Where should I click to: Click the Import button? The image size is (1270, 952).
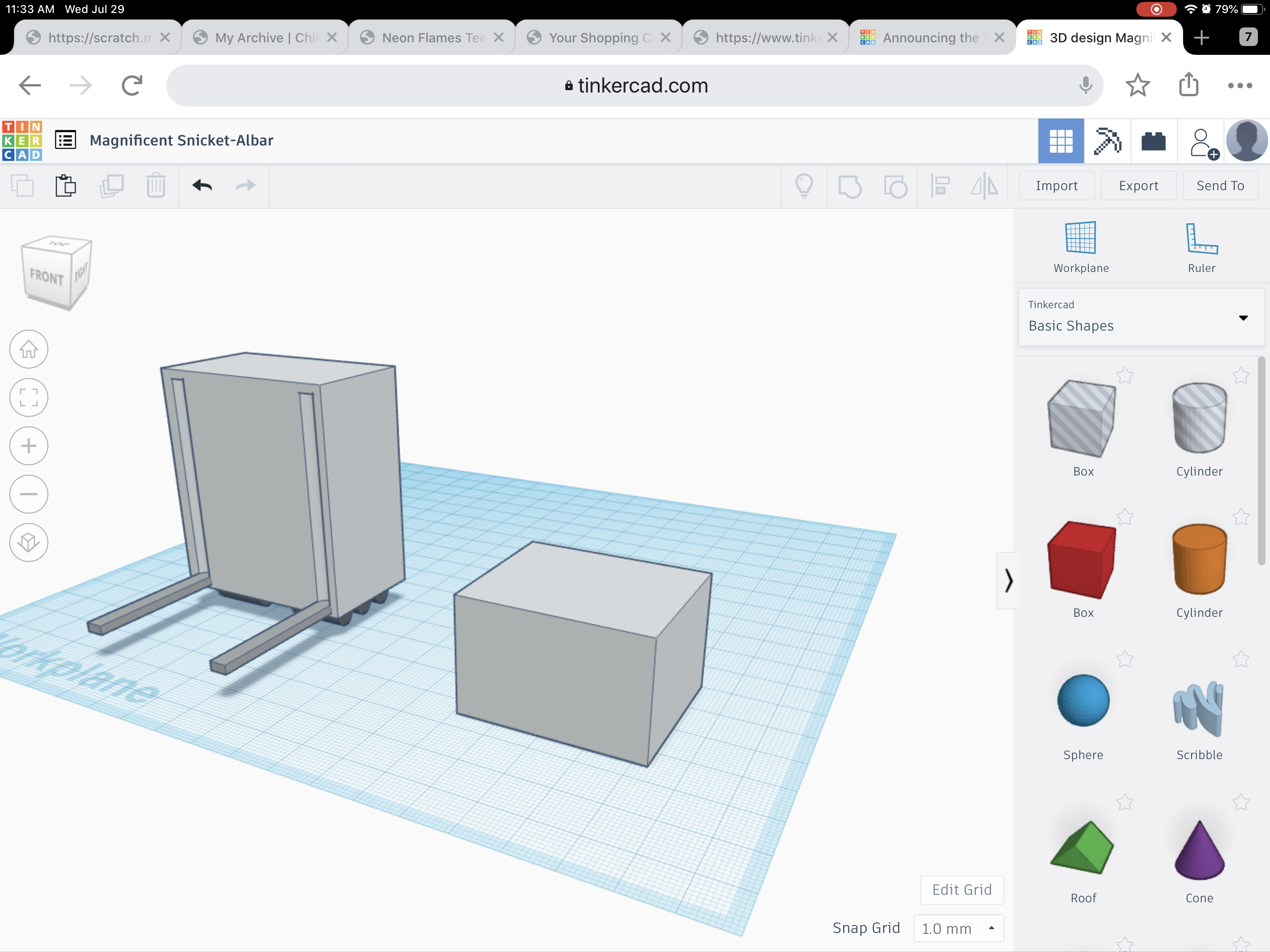coord(1057,185)
